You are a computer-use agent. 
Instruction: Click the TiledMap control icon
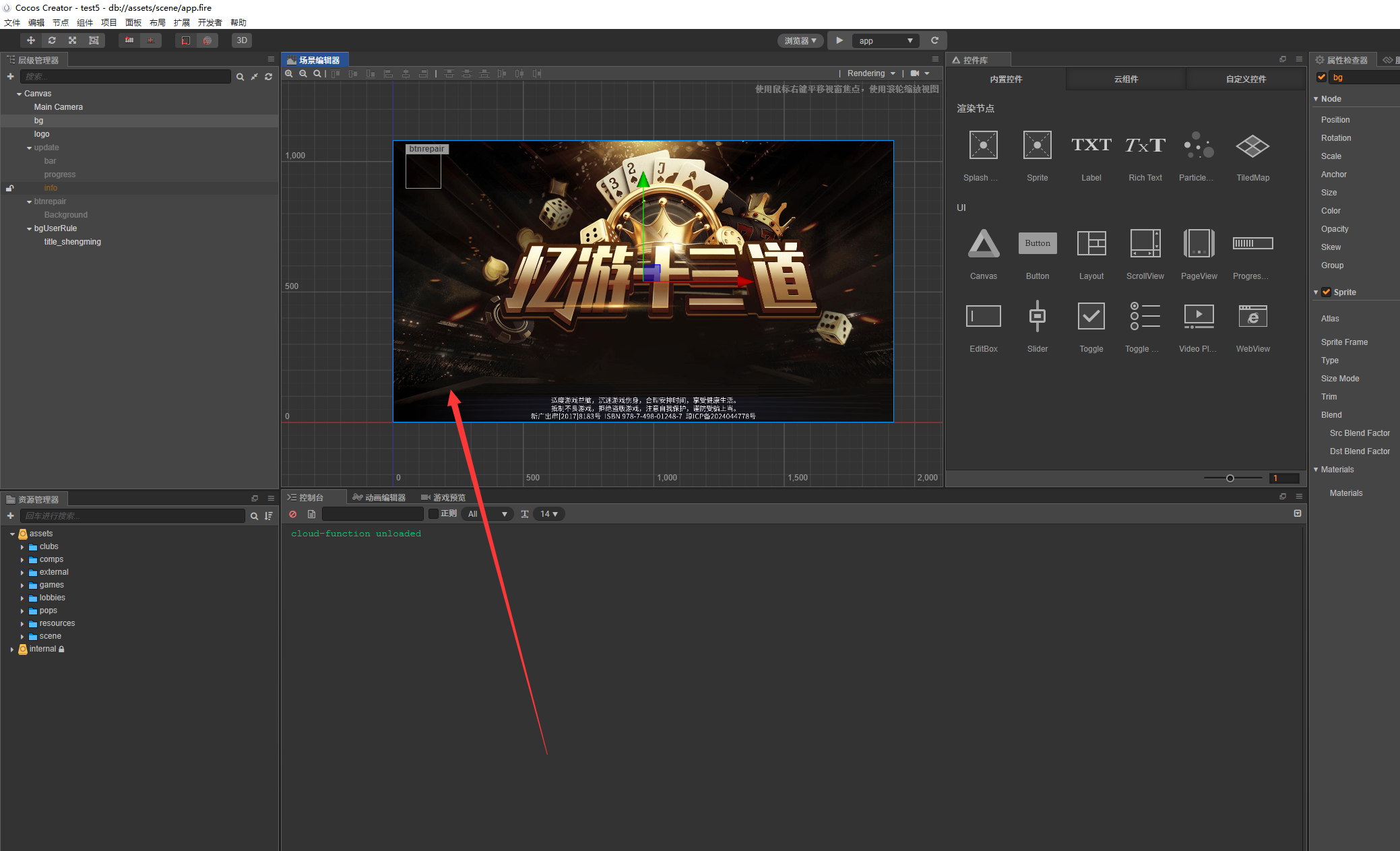point(1252,146)
